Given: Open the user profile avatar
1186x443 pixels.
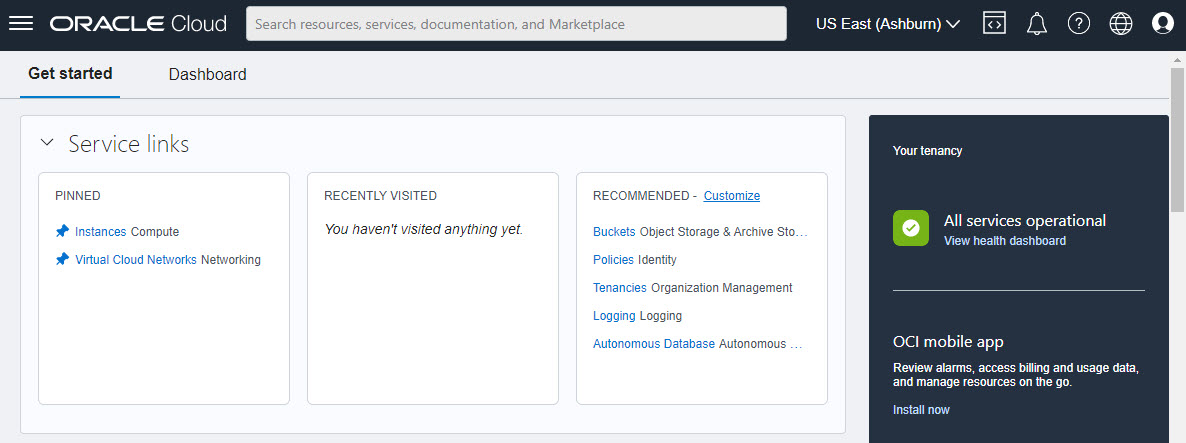Looking at the screenshot, I should point(1162,24).
